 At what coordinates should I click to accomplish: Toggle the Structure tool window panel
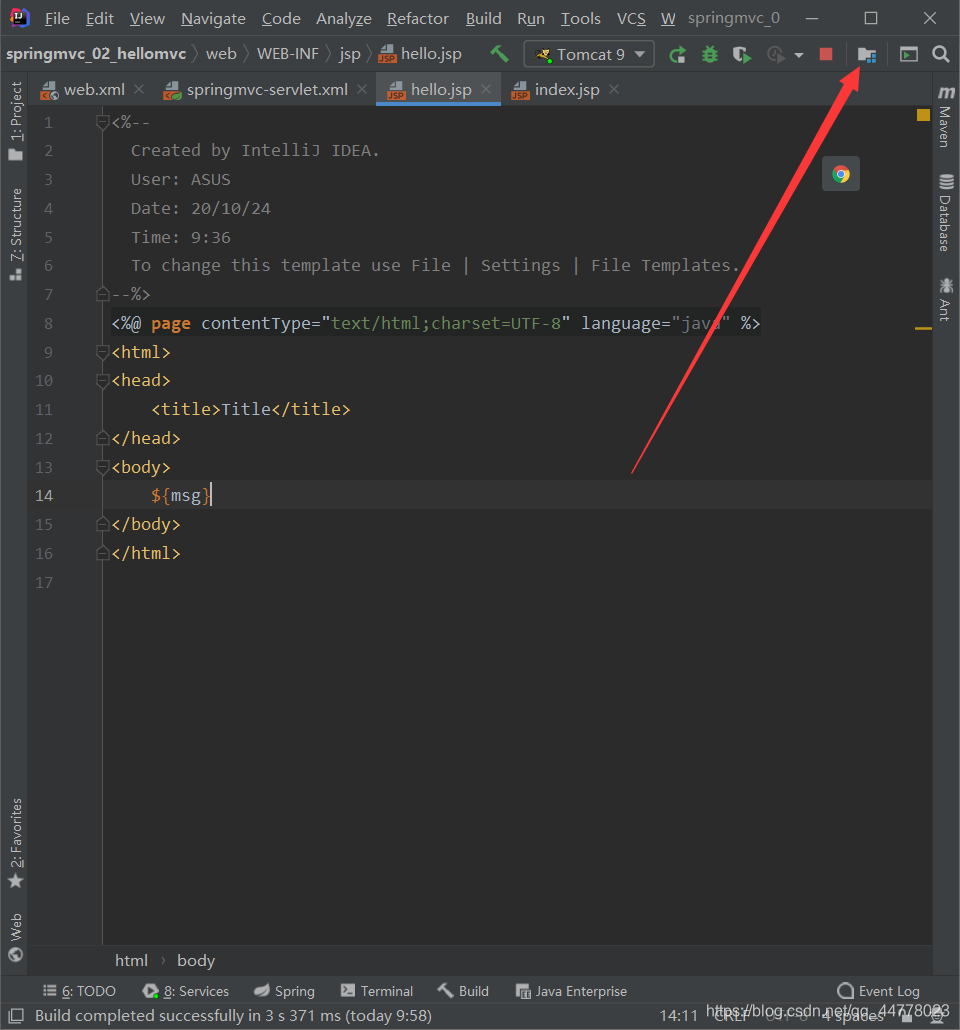point(16,235)
